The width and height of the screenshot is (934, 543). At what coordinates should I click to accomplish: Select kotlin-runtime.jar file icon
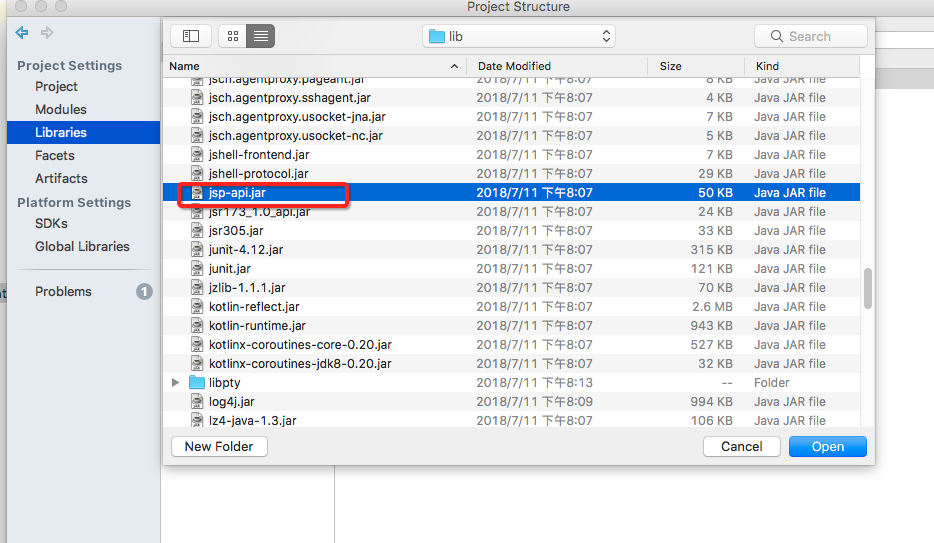tap(197, 326)
